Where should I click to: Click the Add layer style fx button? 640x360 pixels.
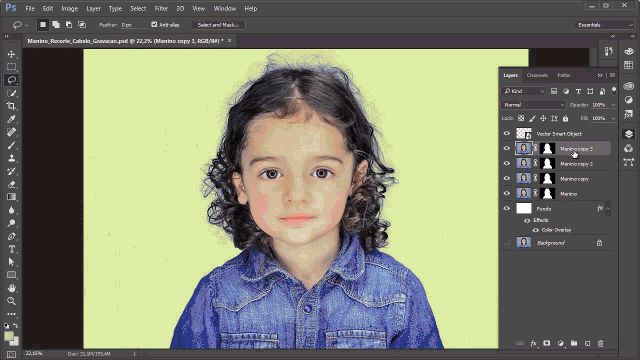click(533, 344)
